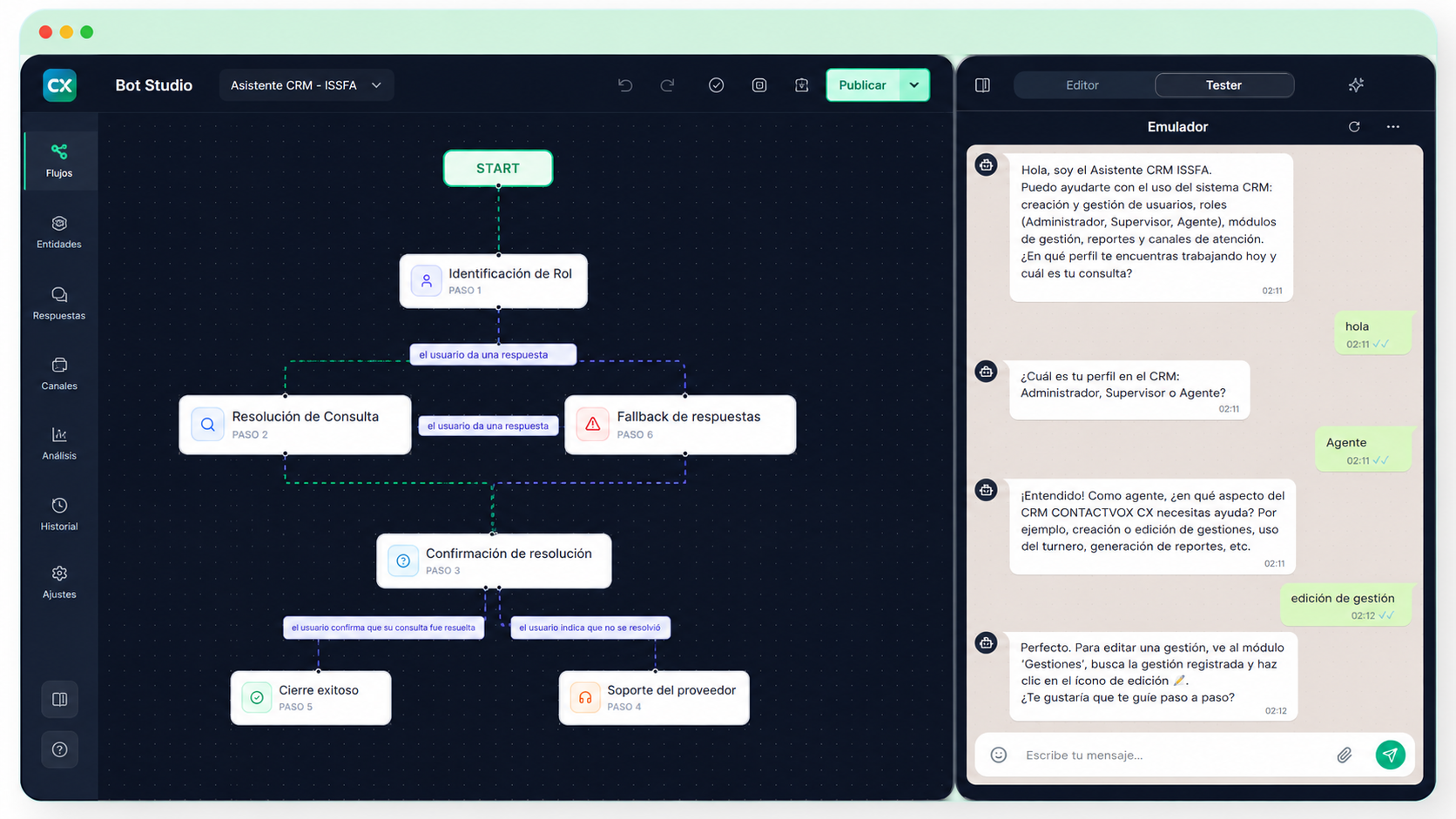Toggle the sidebar panel layout icon

click(59, 699)
